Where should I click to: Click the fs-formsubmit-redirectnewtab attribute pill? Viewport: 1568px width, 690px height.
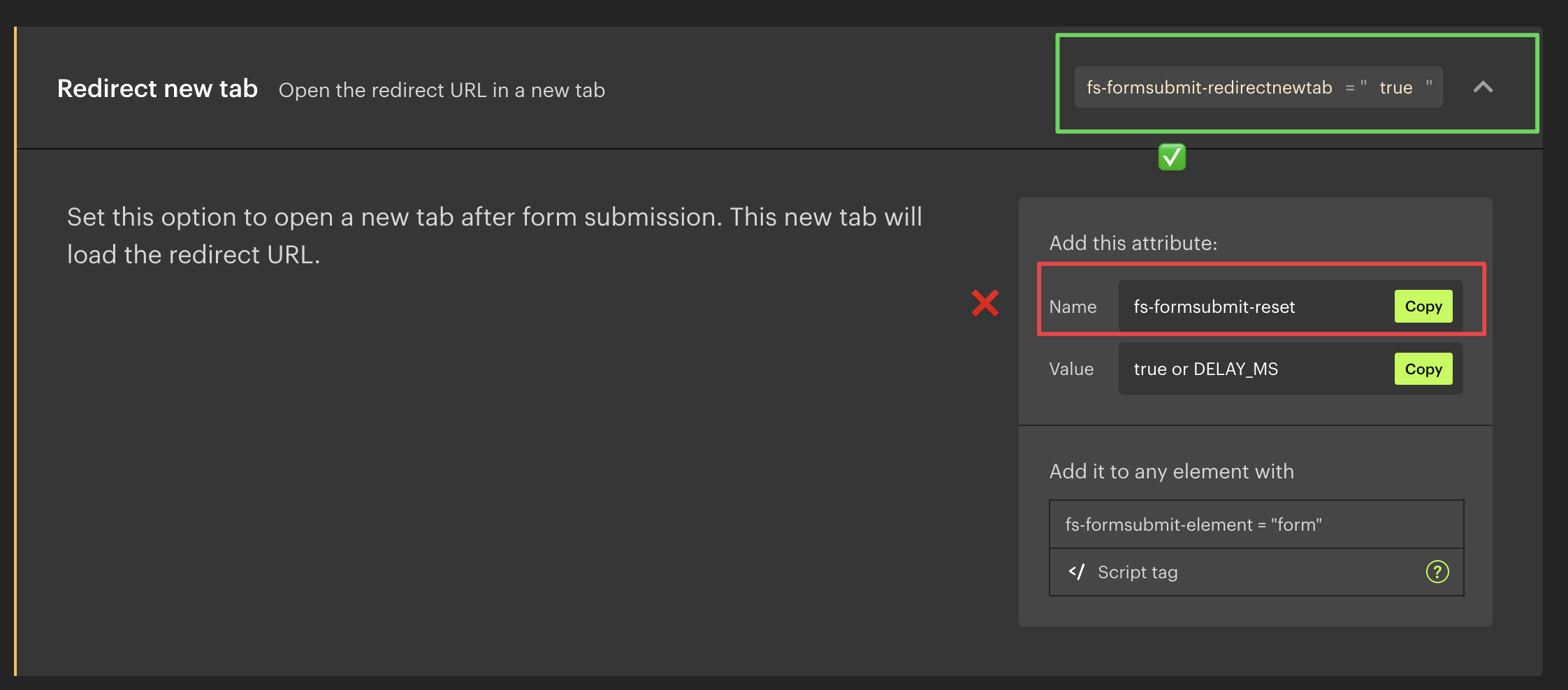1209,87
